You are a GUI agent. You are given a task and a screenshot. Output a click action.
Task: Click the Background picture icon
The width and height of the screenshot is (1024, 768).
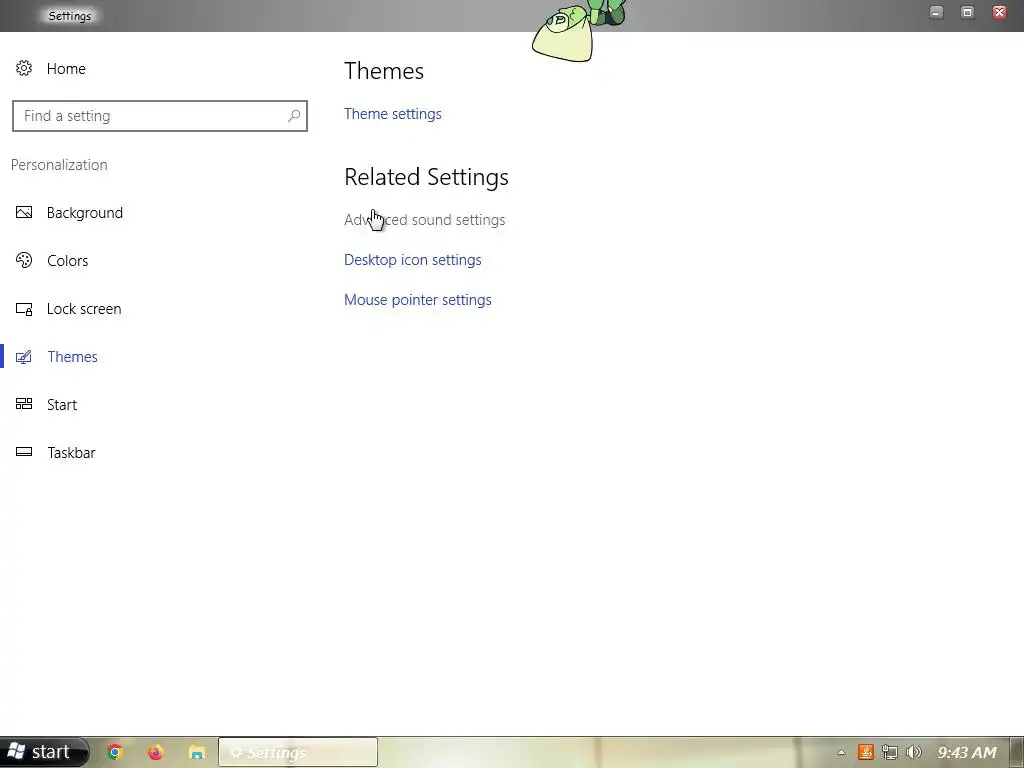pos(24,212)
